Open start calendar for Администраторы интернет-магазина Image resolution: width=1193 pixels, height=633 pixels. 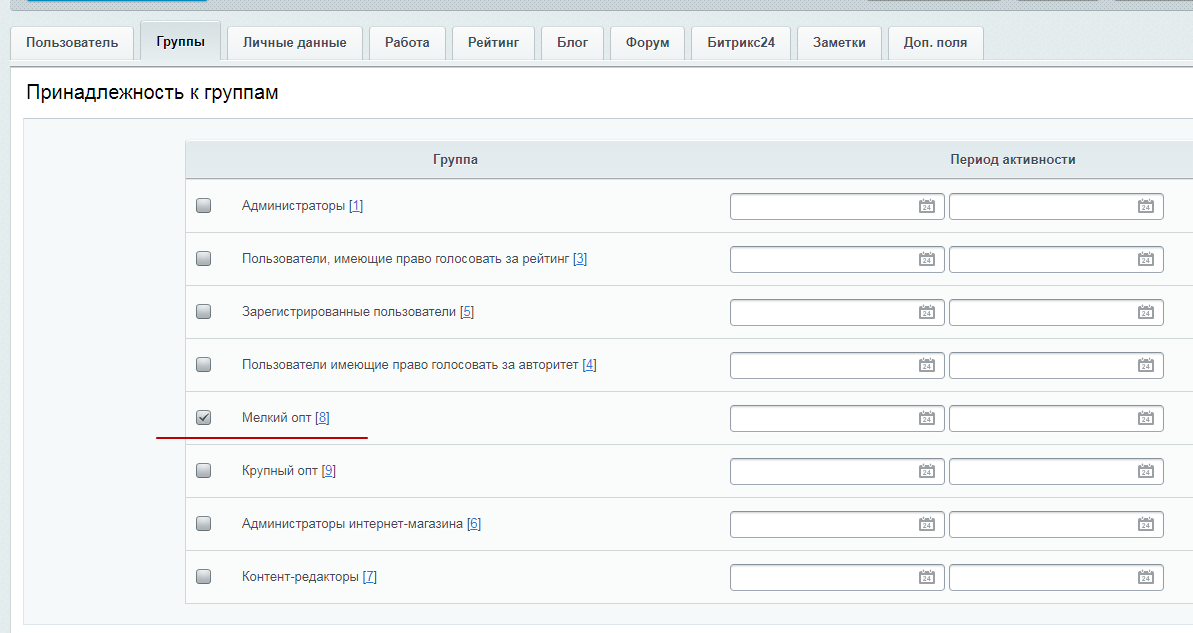point(926,524)
